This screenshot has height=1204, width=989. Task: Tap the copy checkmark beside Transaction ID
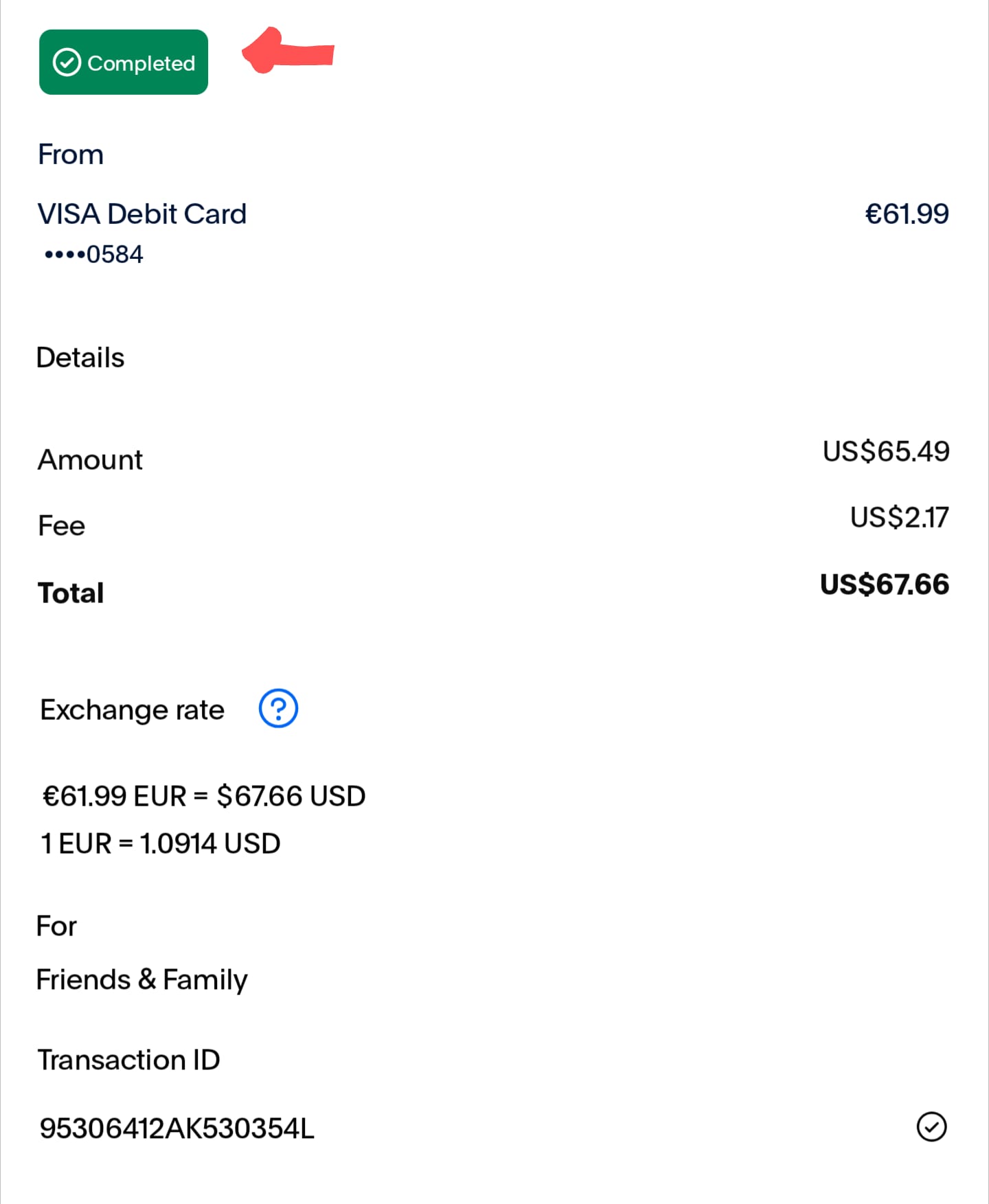point(931,1127)
